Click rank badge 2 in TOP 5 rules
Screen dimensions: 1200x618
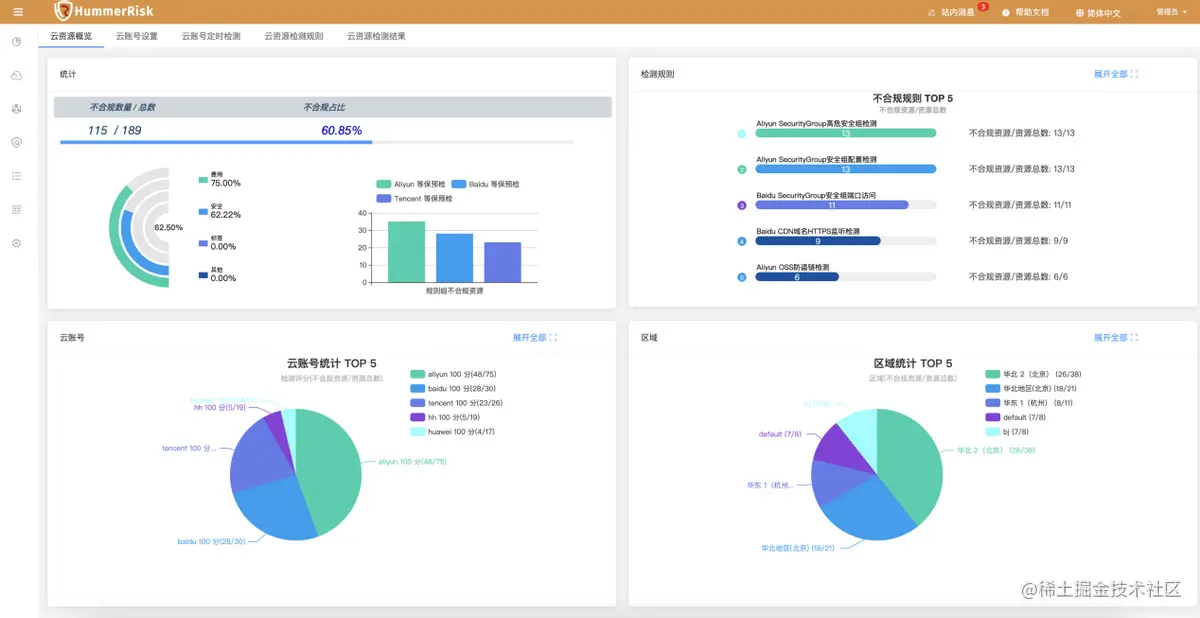pyautogui.click(x=741, y=170)
